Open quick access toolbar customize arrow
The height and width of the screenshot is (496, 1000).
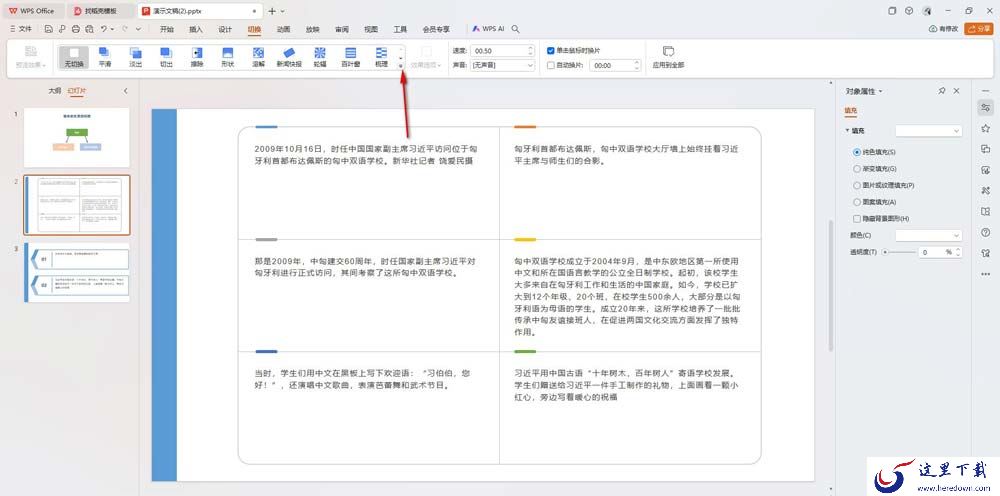[138, 29]
